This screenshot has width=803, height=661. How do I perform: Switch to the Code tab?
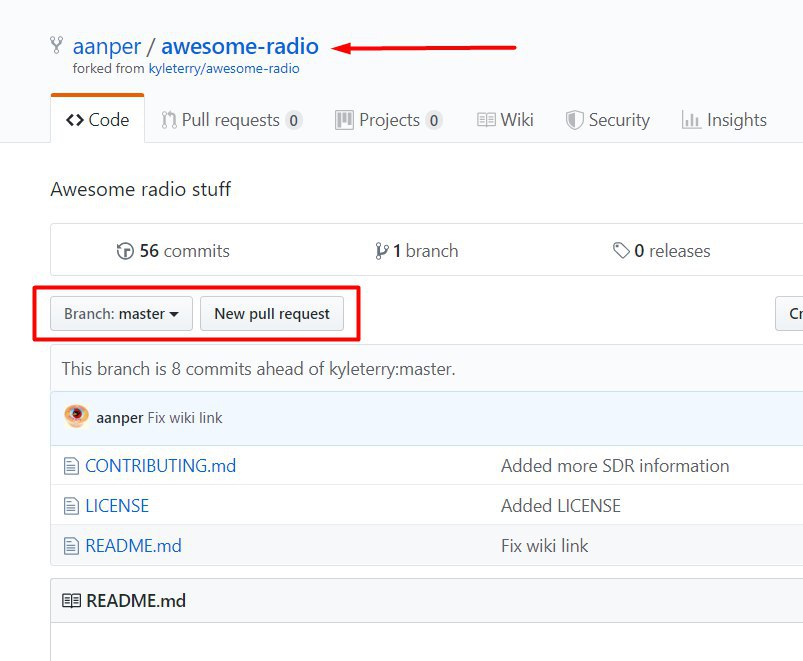pyautogui.click(x=97, y=119)
